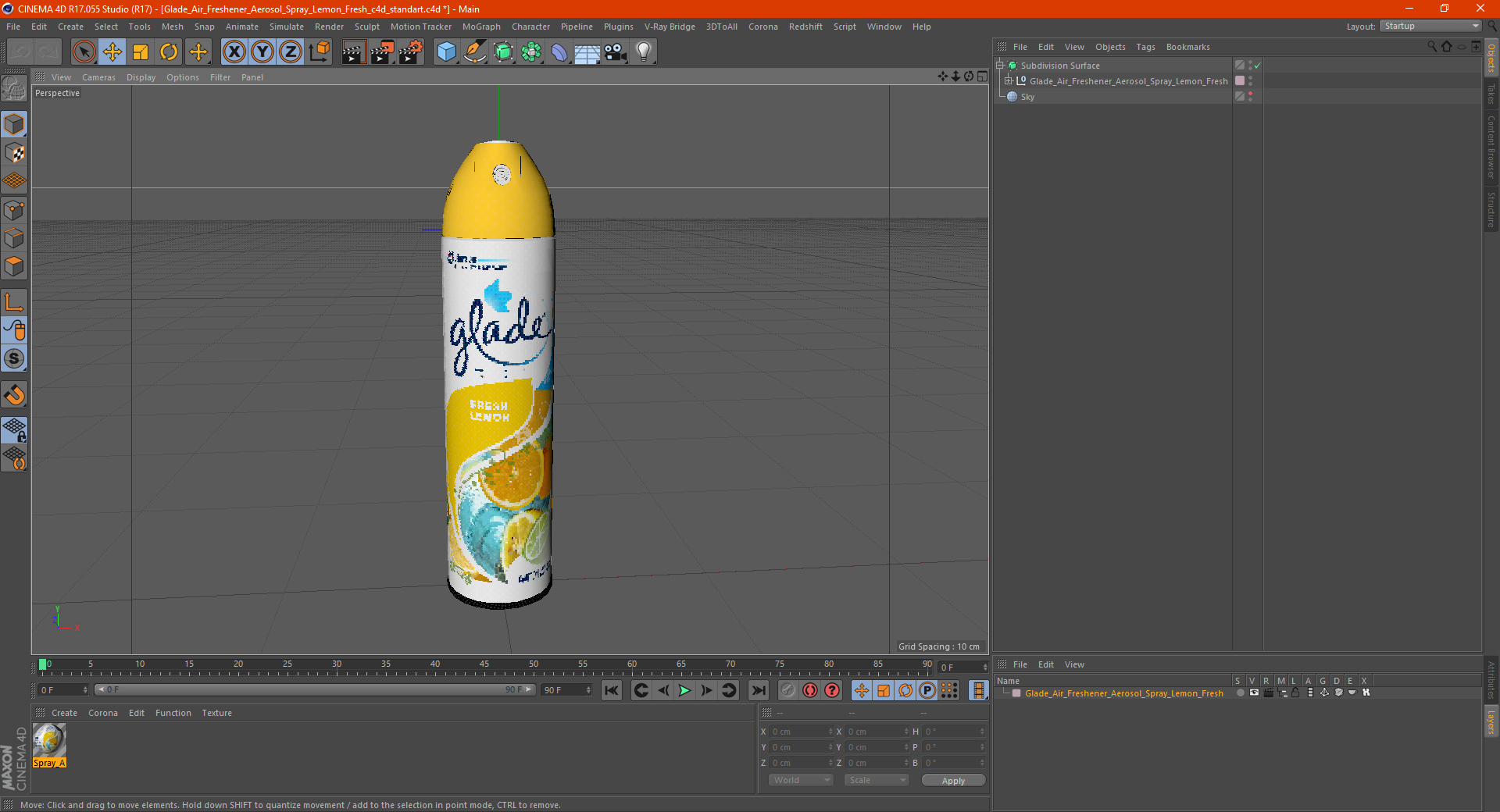Viewport: 1500px width, 812px height.
Task: Add a Cube primitive object
Action: coord(446,52)
